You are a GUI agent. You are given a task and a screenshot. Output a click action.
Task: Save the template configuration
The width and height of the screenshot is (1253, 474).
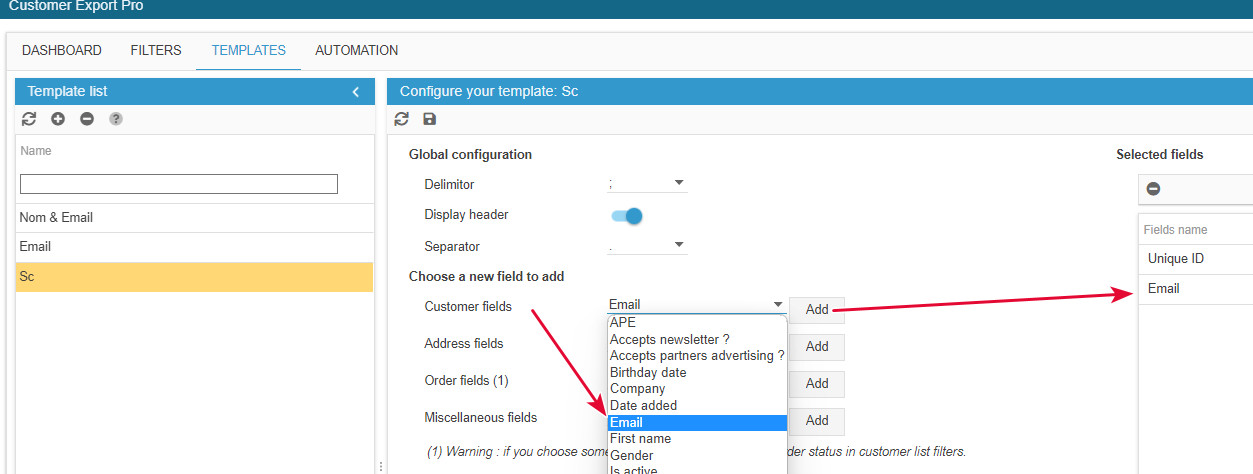click(430, 119)
